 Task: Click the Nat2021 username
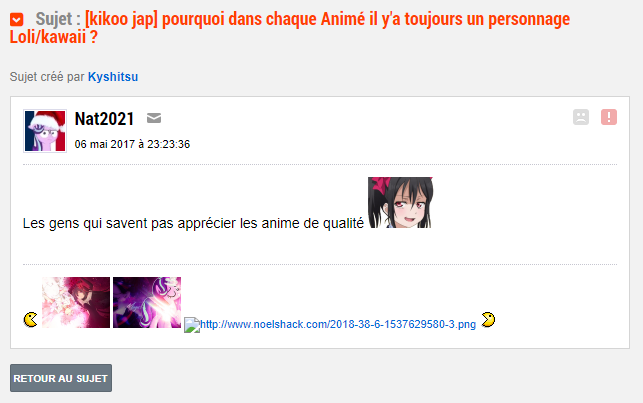104,119
